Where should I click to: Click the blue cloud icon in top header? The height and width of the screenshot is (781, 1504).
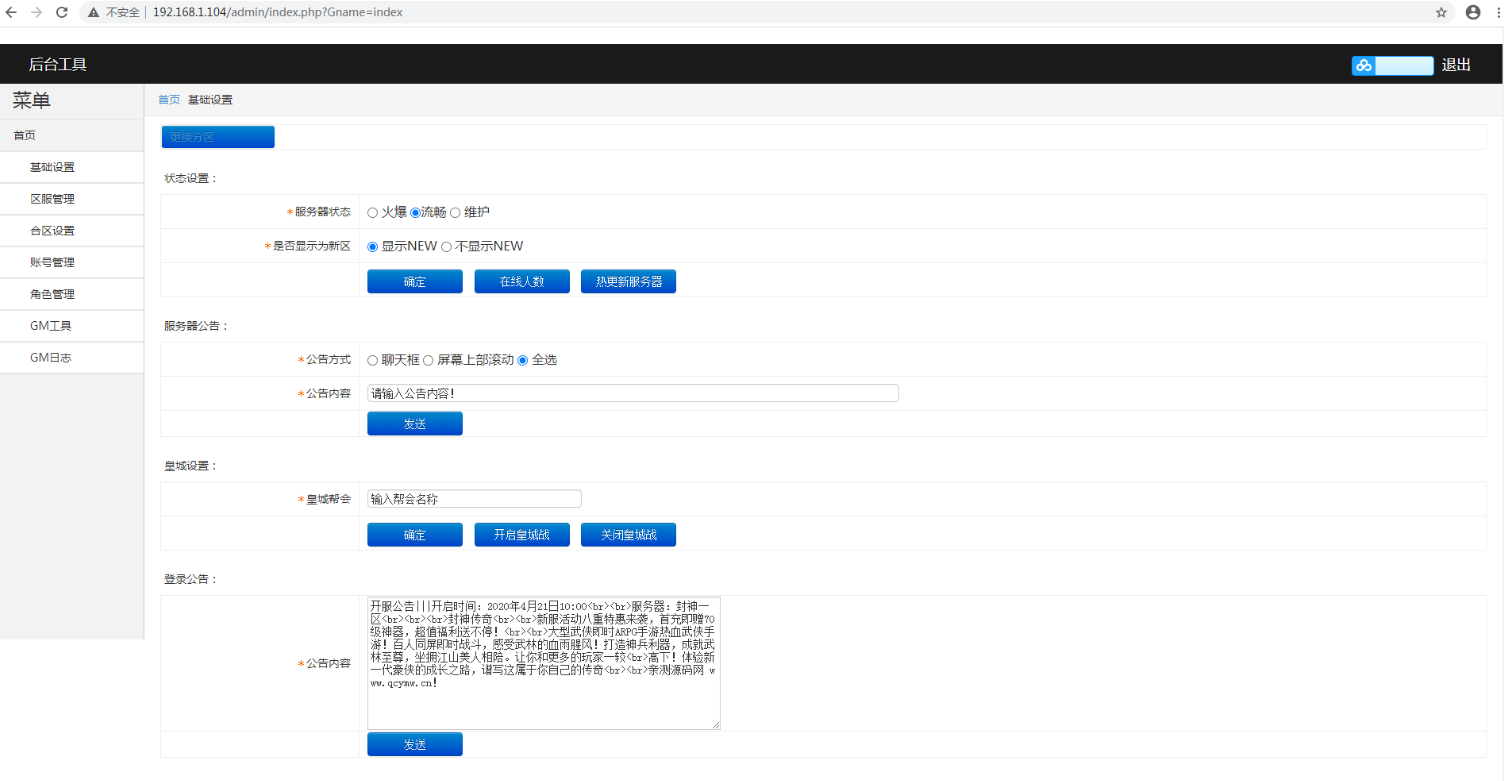pyautogui.click(x=1362, y=65)
